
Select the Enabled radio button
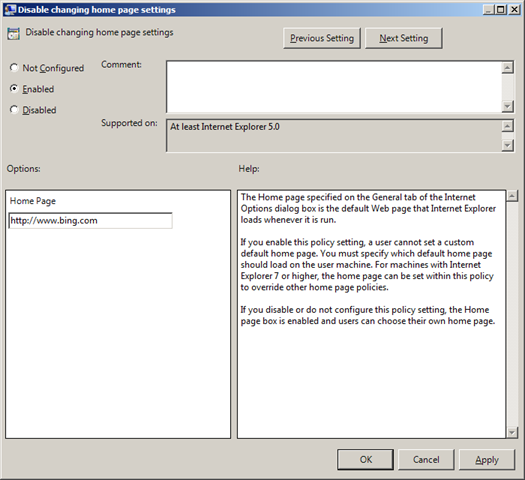(14, 89)
